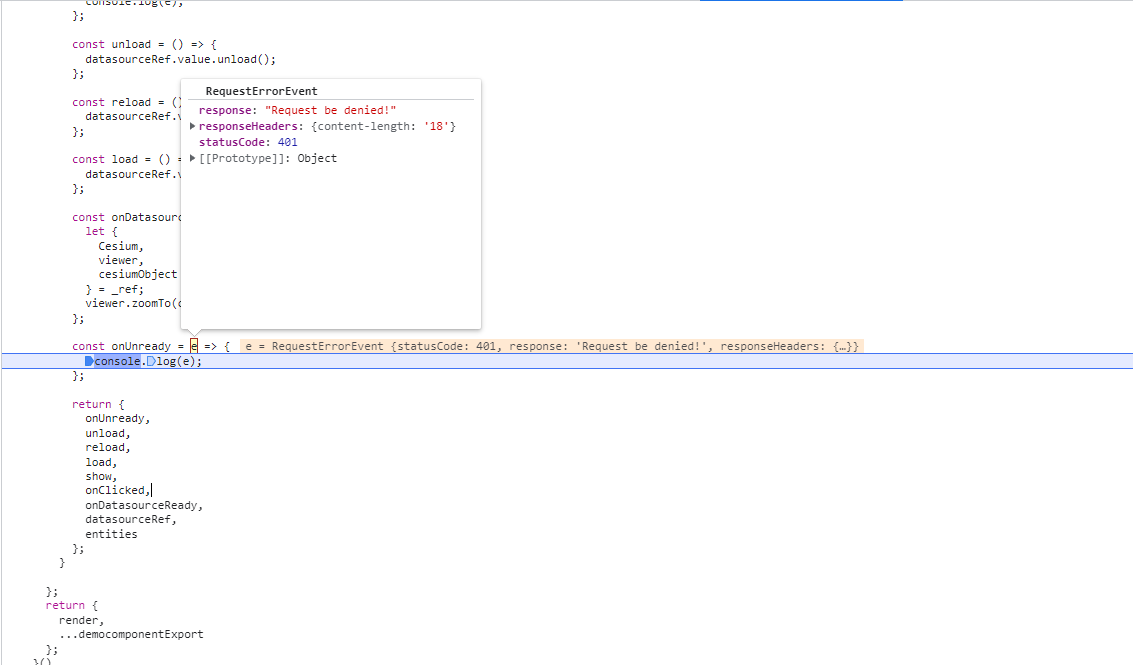Click 'load,' in the return object
The image size is (1133, 665).
tap(101, 463)
